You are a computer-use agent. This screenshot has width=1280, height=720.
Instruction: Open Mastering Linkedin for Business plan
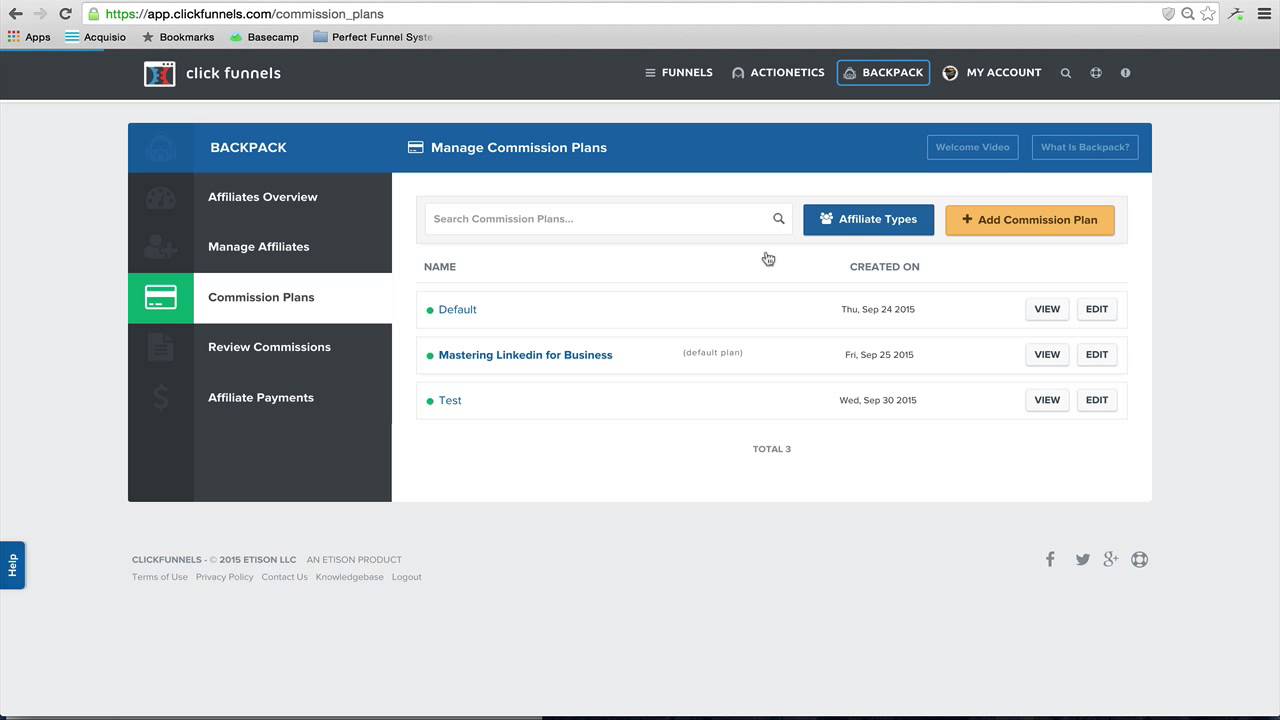coord(525,355)
